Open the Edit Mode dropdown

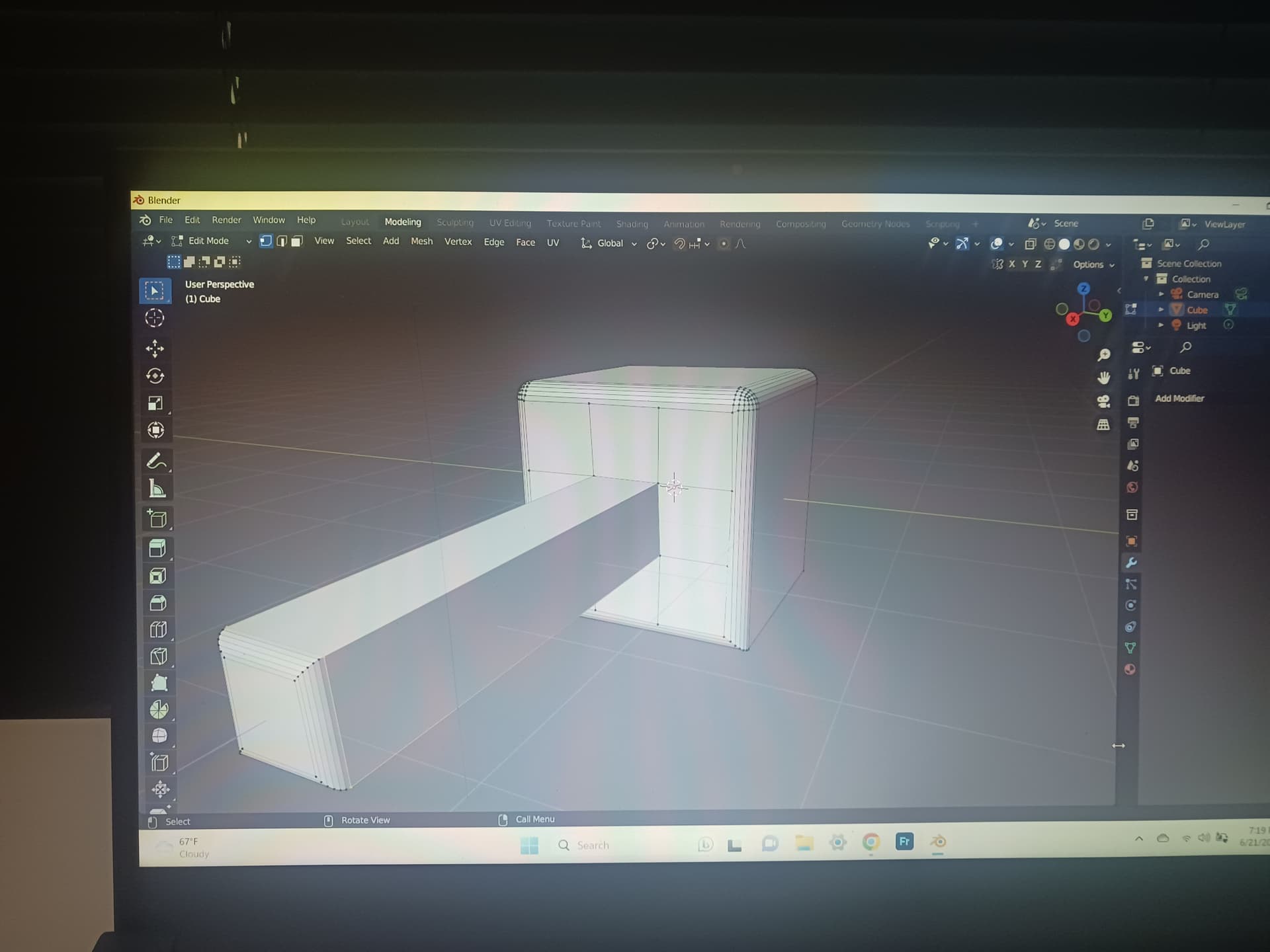pyautogui.click(x=209, y=241)
